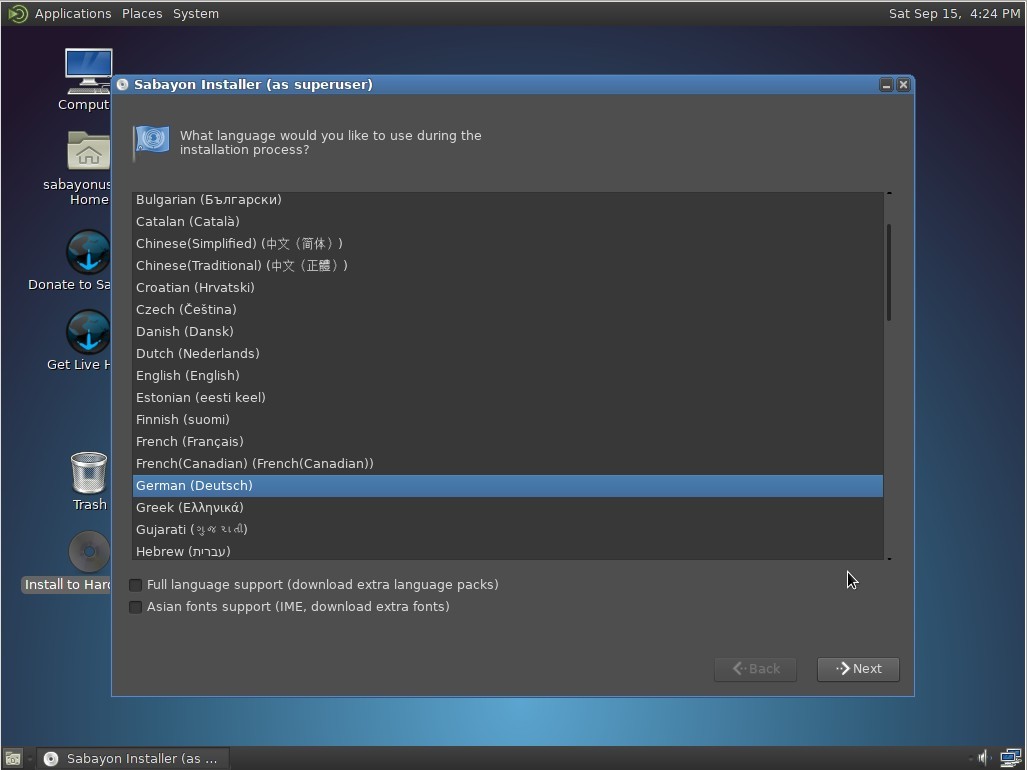Click the Sabayon Installer taskbar button
Screen dimensions: 1027x770
tap(132, 758)
